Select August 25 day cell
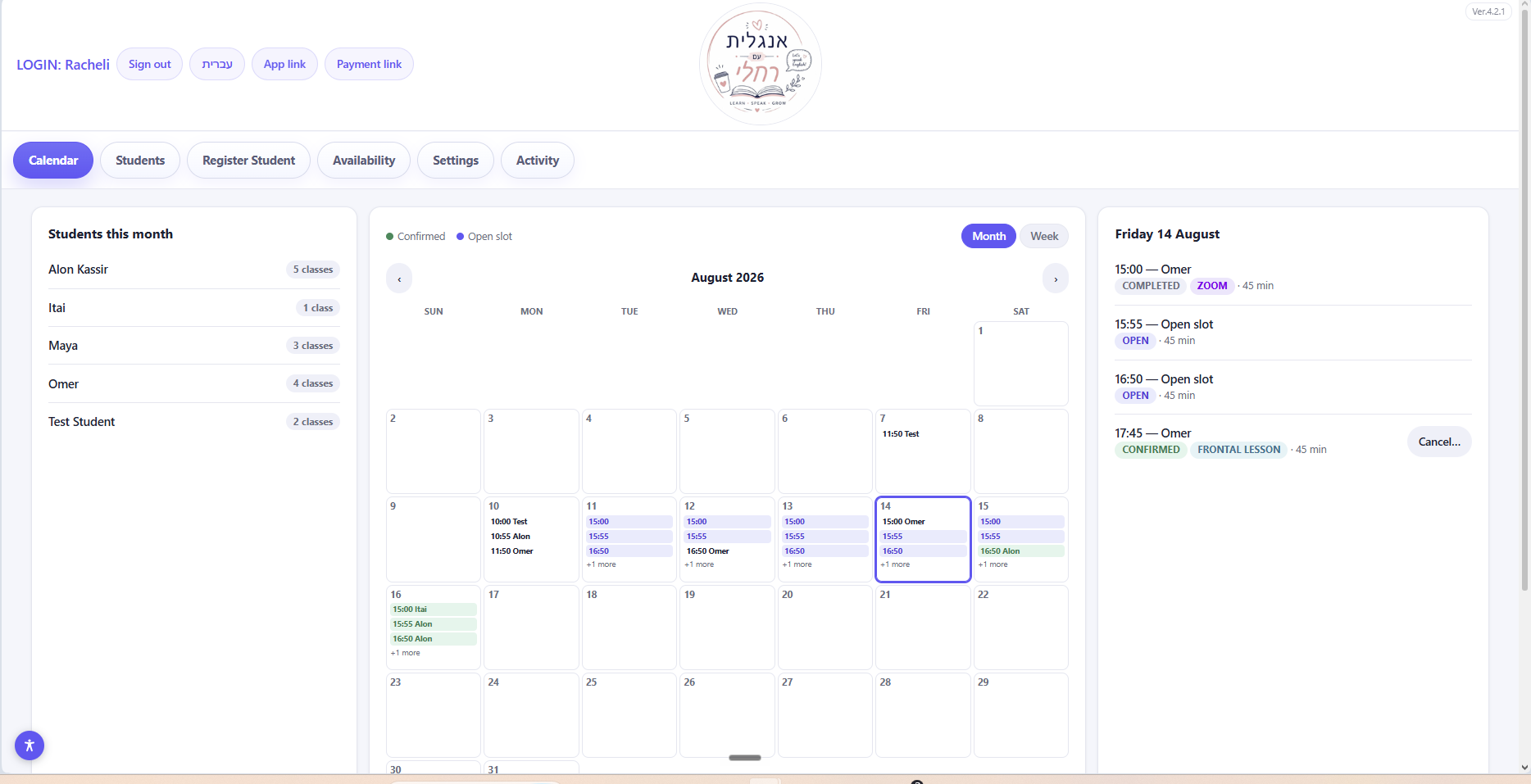 pyautogui.click(x=629, y=715)
